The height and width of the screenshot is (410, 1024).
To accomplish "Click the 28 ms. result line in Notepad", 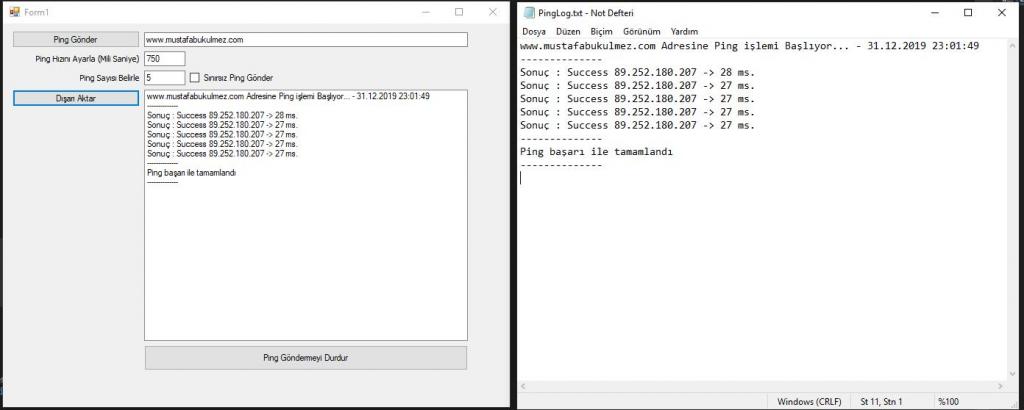I will coord(637,72).
